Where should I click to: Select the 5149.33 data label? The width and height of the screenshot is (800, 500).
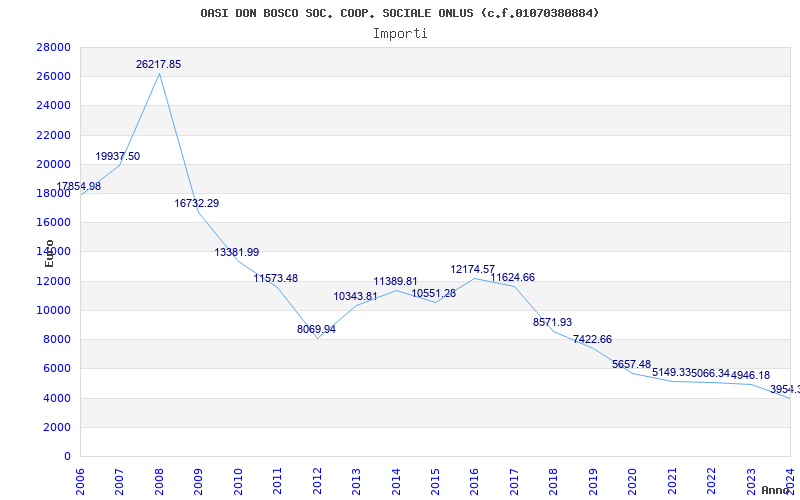[x=671, y=372]
